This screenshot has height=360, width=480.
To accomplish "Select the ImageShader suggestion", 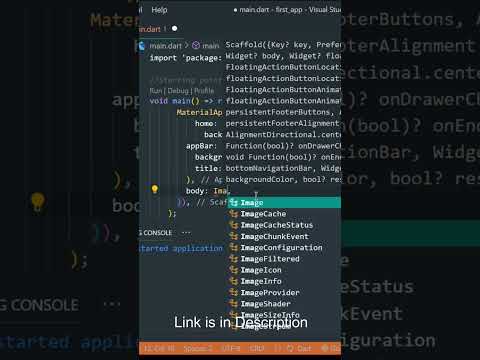I will (284, 304).
